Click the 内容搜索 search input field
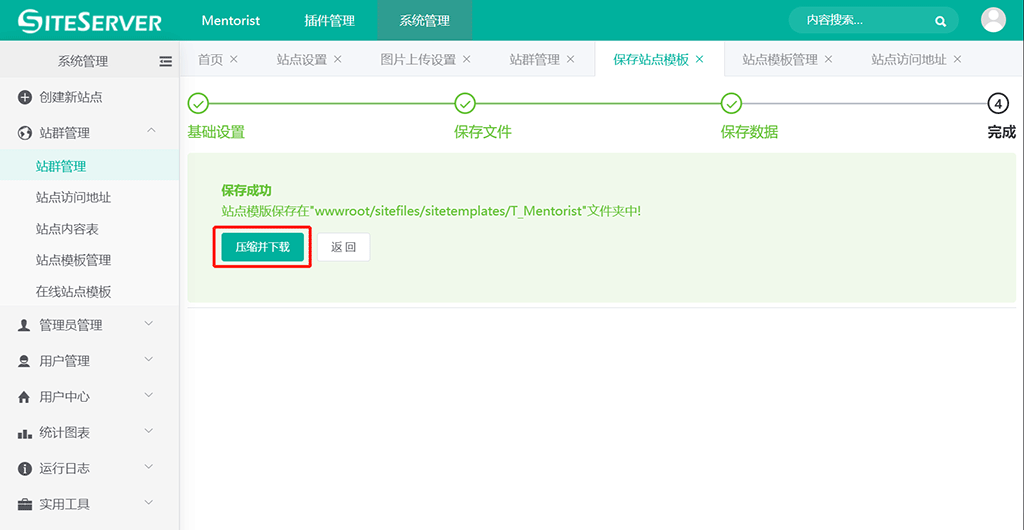This screenshot has height=530, width=1024. (860, 20)
